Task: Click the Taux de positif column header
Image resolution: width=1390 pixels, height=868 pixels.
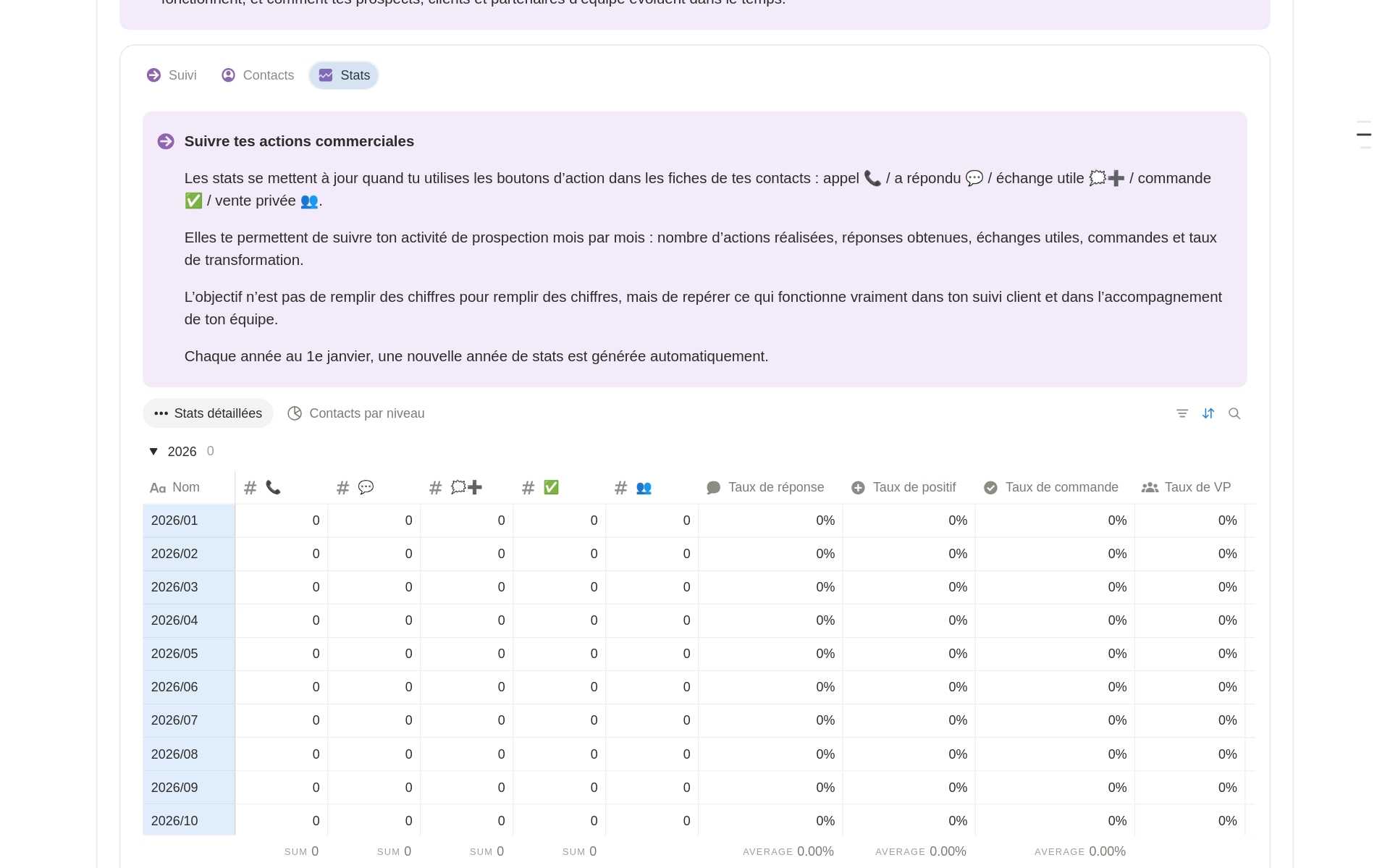Action: (x=909, y=487)
